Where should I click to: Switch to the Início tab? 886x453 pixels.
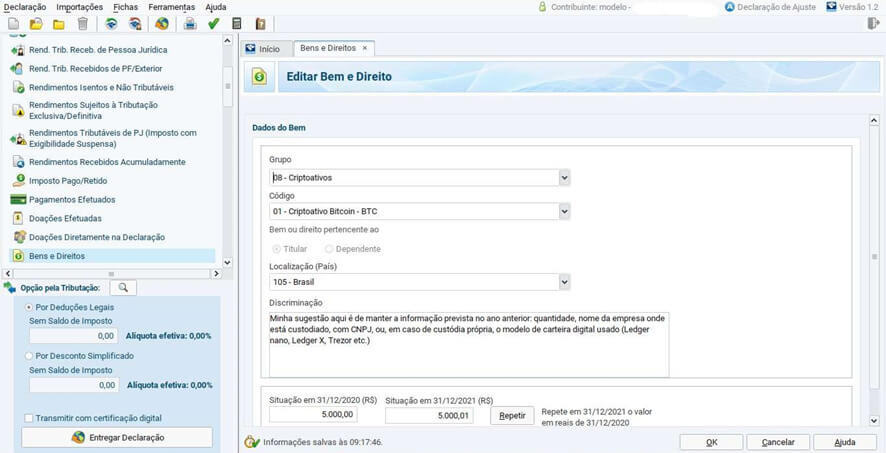(264, 48)
